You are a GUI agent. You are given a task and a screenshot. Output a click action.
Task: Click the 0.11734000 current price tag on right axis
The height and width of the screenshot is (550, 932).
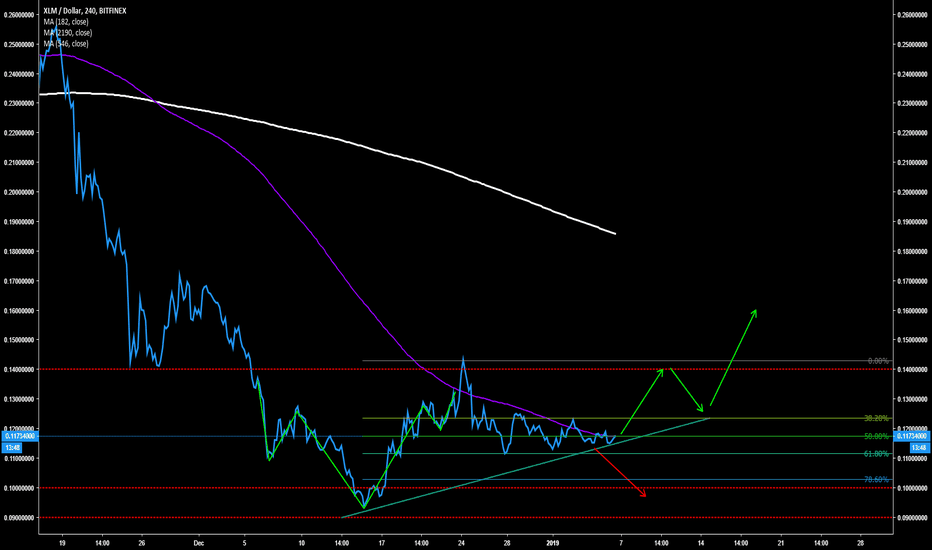912,436
